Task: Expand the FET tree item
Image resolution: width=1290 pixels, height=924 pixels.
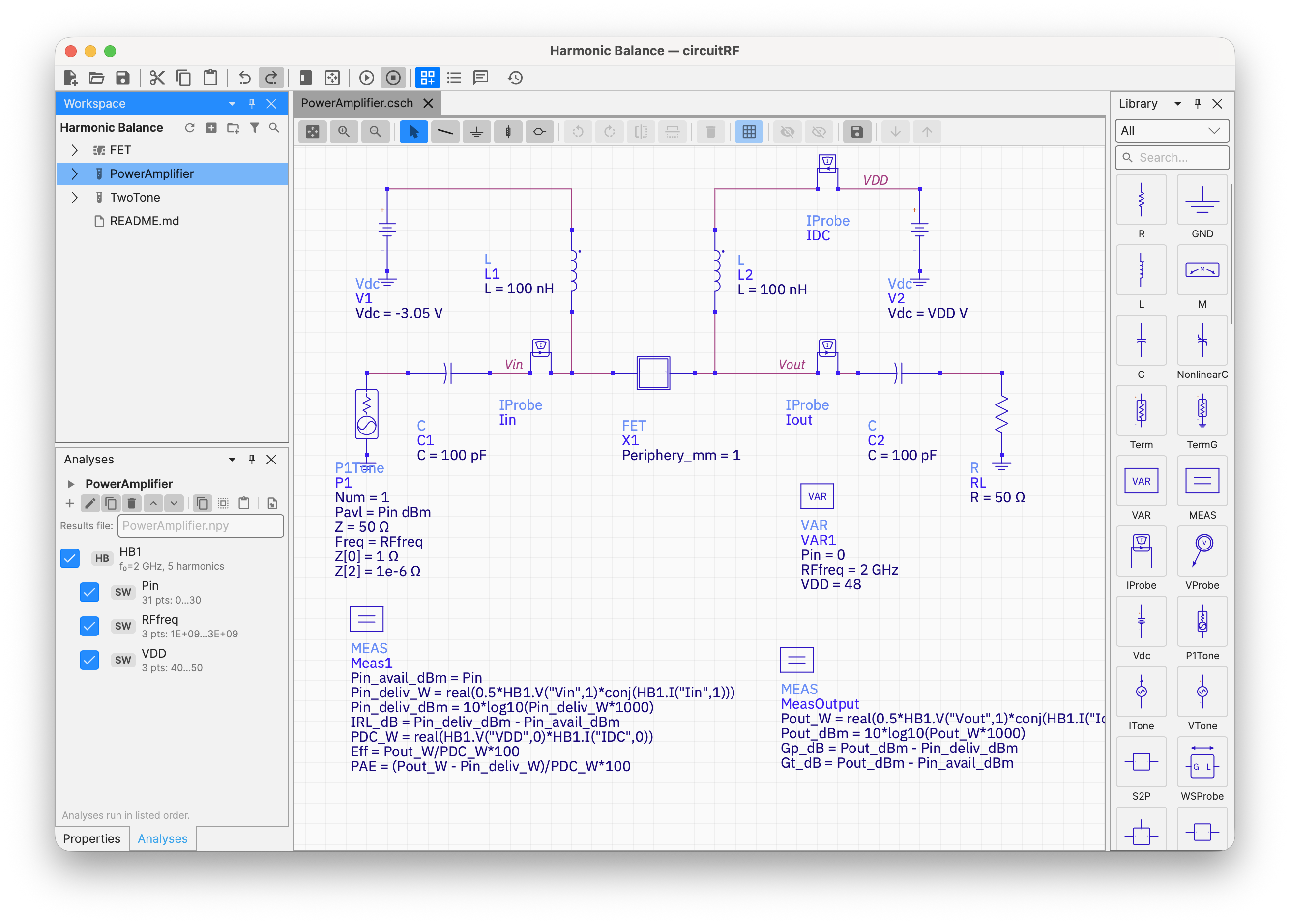Action: [74, 150]
